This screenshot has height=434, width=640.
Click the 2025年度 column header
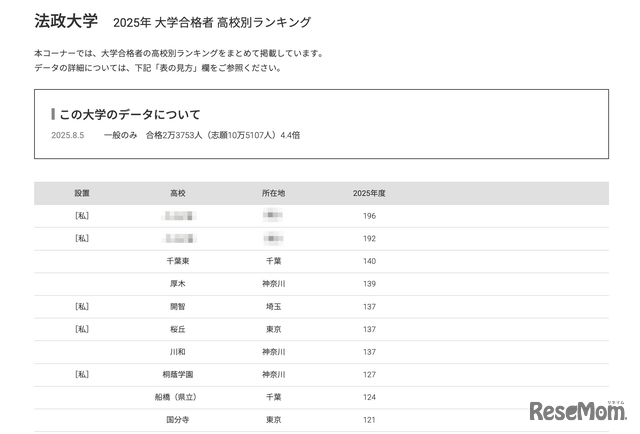(369, 193)
